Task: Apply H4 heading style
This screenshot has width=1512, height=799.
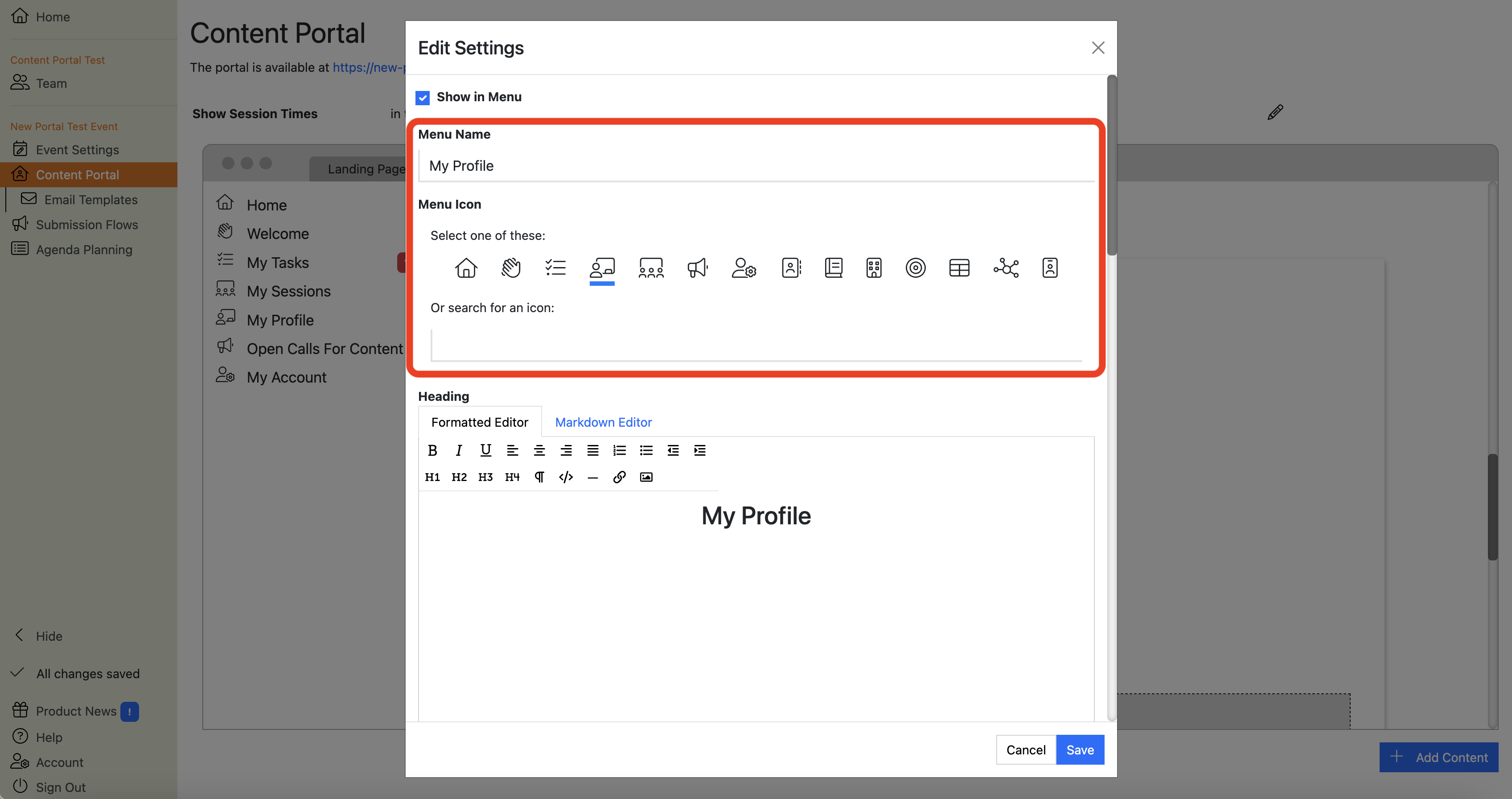Action: coord(513,477)
